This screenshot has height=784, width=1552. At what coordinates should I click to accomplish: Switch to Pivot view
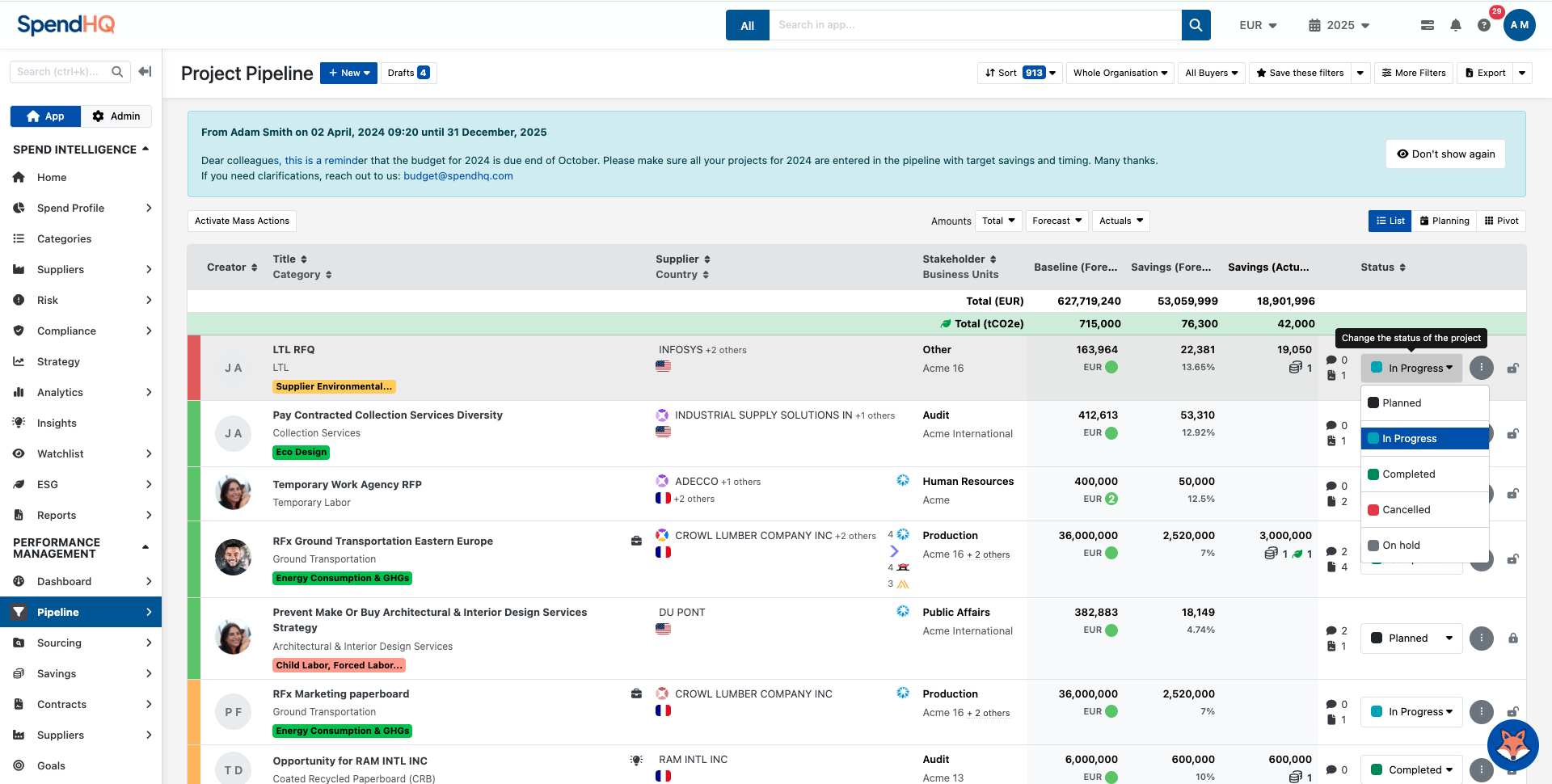tap(1501, 221)
